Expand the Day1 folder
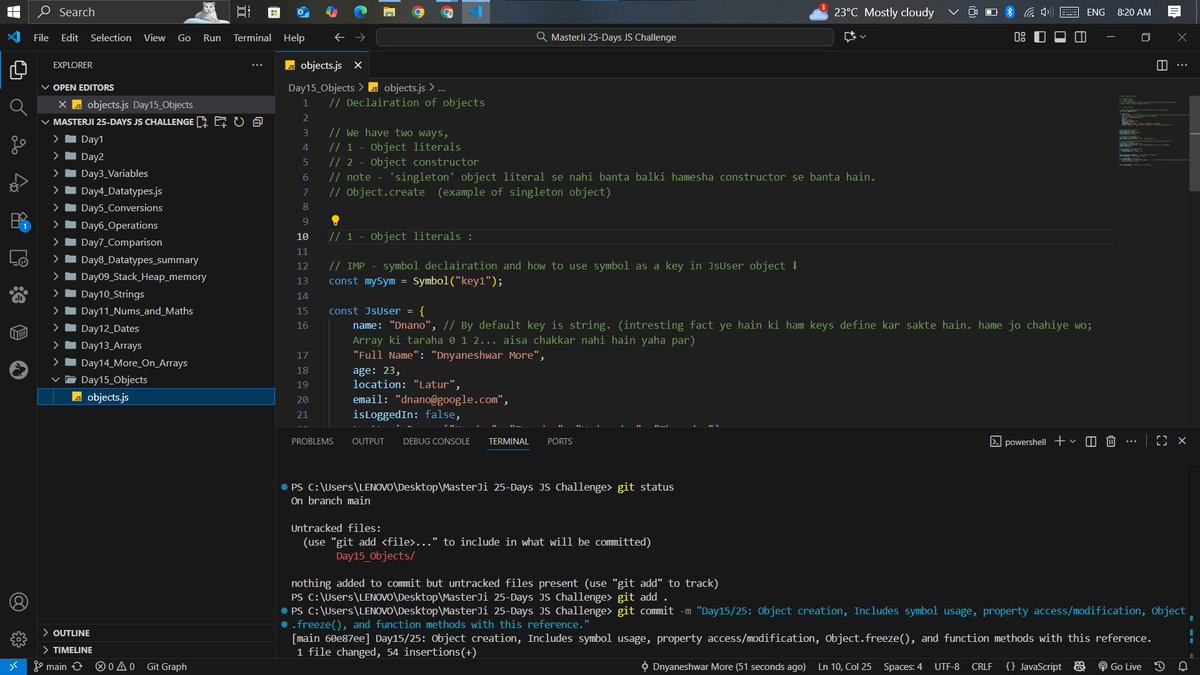 92,139
